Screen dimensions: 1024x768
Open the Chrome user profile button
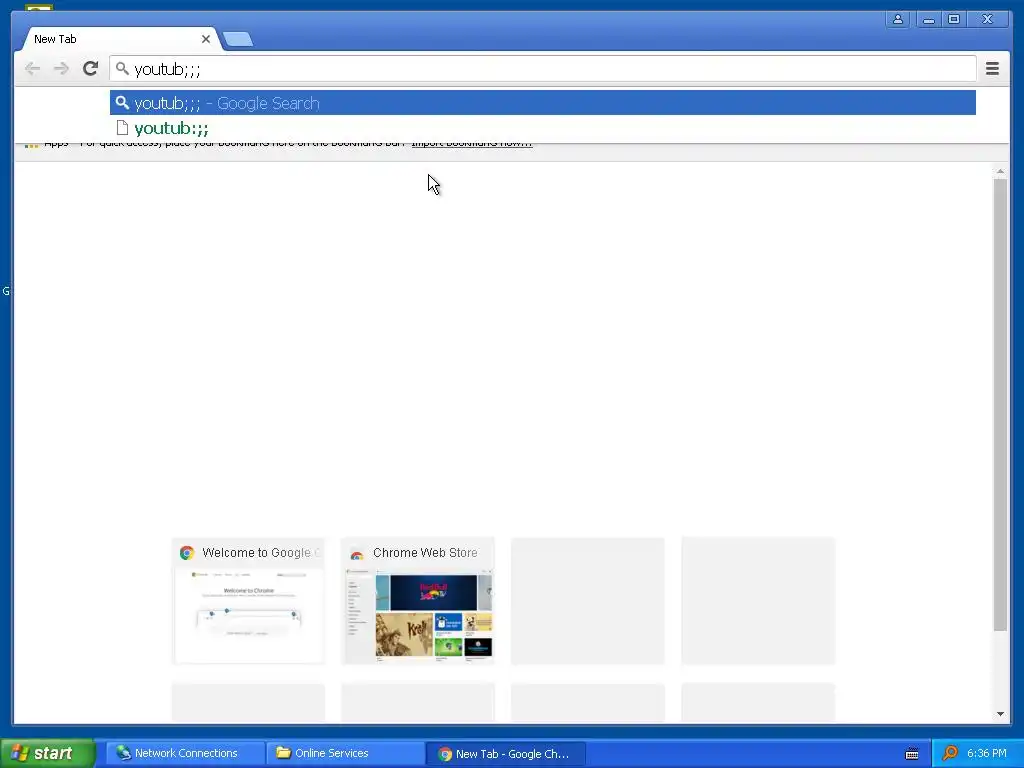tap(898, 20)
